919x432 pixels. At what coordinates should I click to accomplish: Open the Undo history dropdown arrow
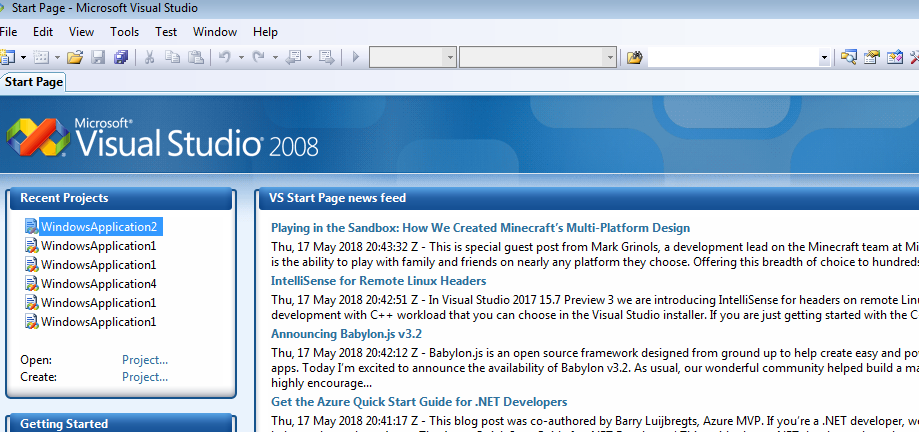click(241, 57)
